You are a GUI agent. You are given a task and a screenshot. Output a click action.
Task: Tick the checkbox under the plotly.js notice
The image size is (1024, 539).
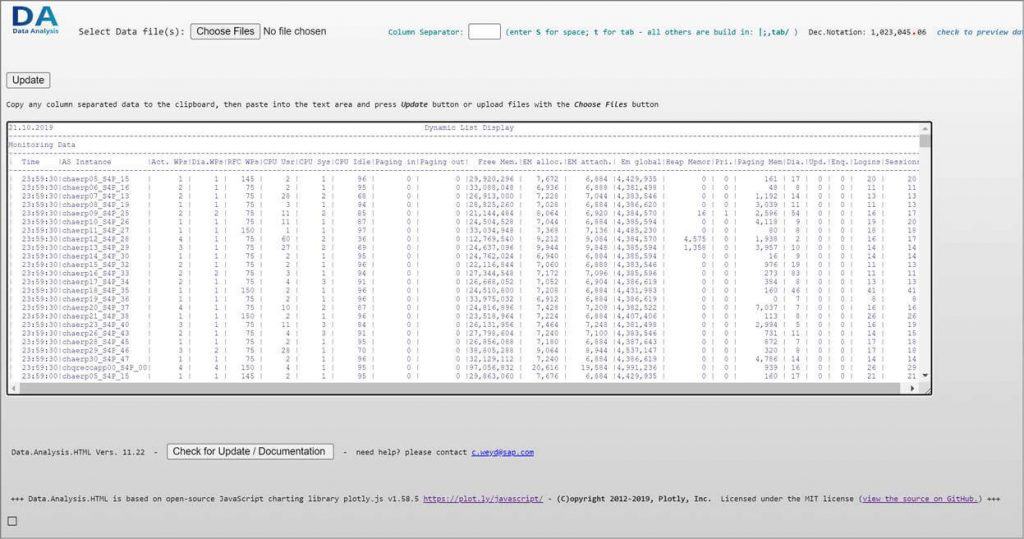pyautogui.click(x=12, y=521)
